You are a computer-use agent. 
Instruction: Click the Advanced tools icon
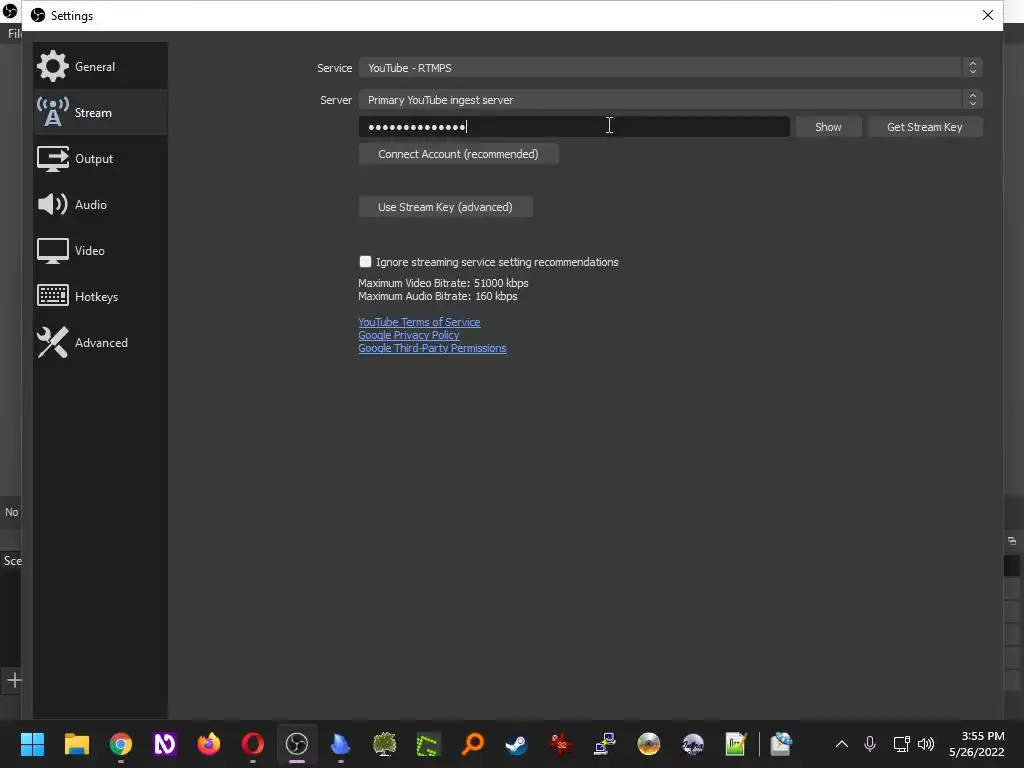click(x=52, y=342)
